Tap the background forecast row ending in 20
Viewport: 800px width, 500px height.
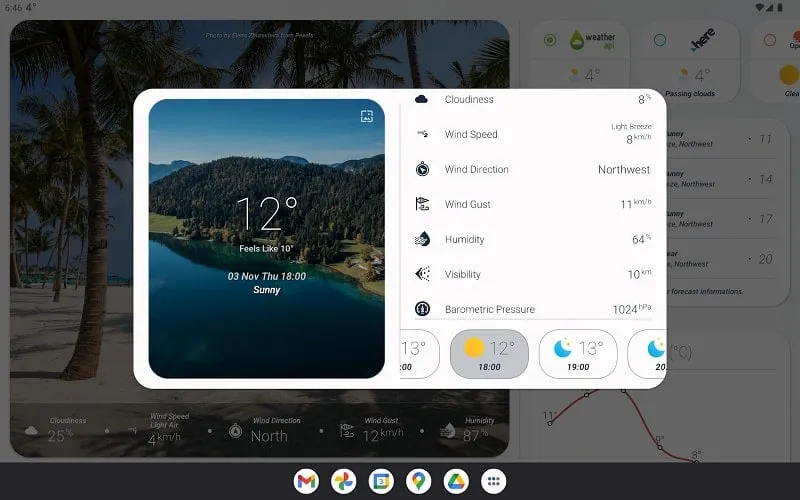click(719, 259)
